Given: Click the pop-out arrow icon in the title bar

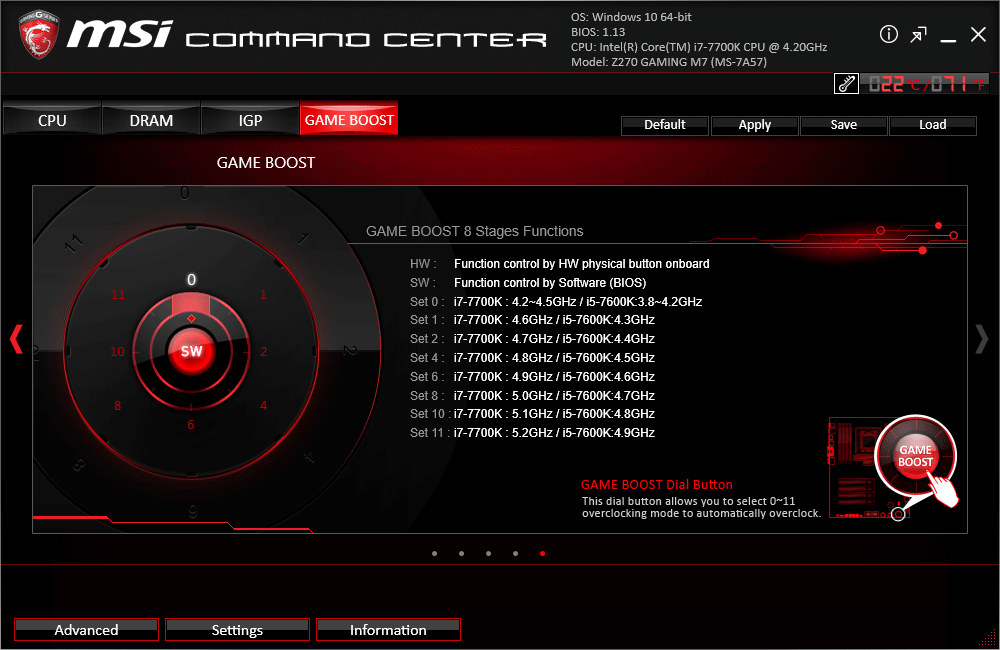Looking at the screenshot, I should 918,34.
